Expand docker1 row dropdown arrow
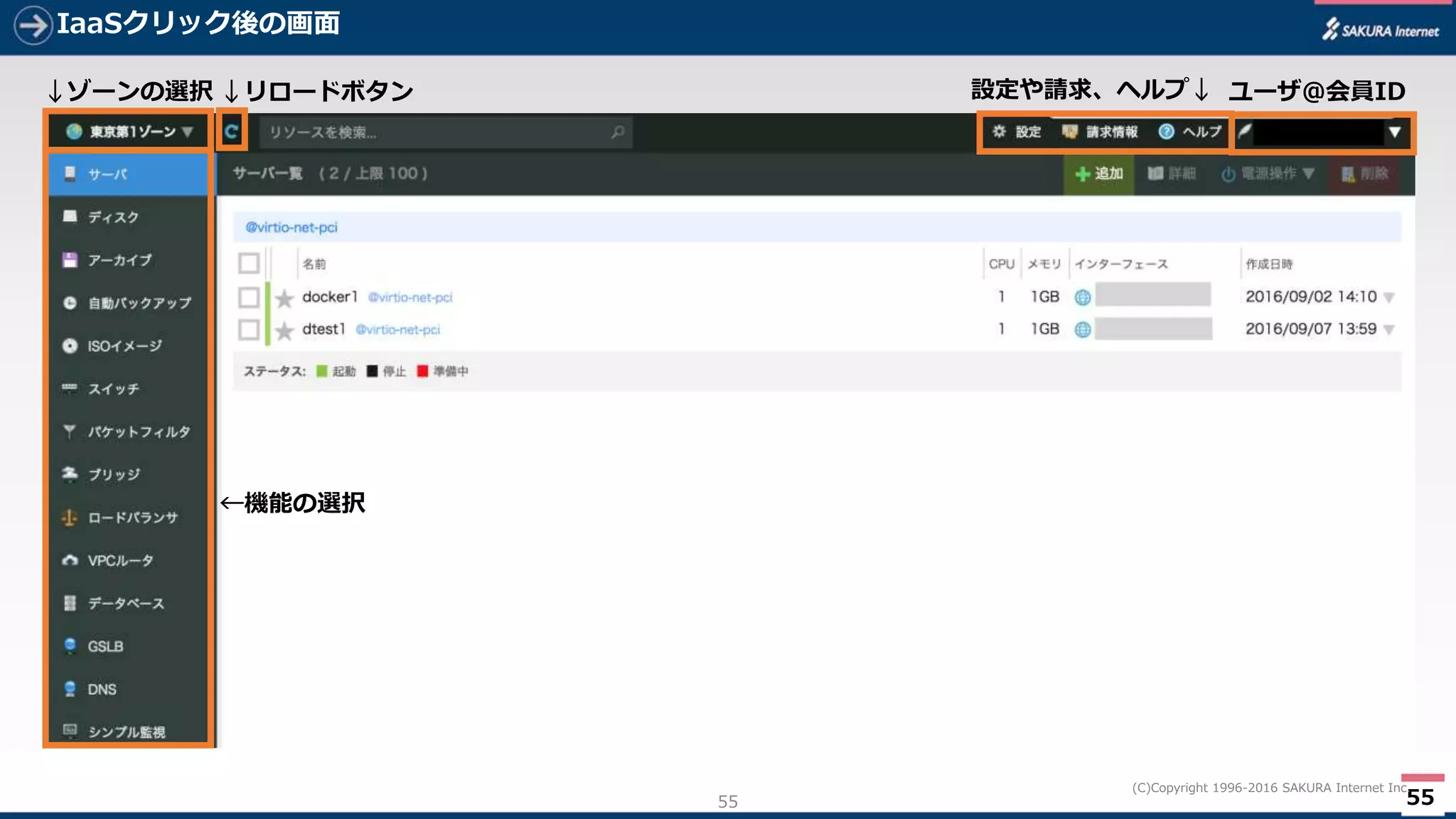Image resolution: width=1456 pixels, height=819 pixels. point(1389,298)
